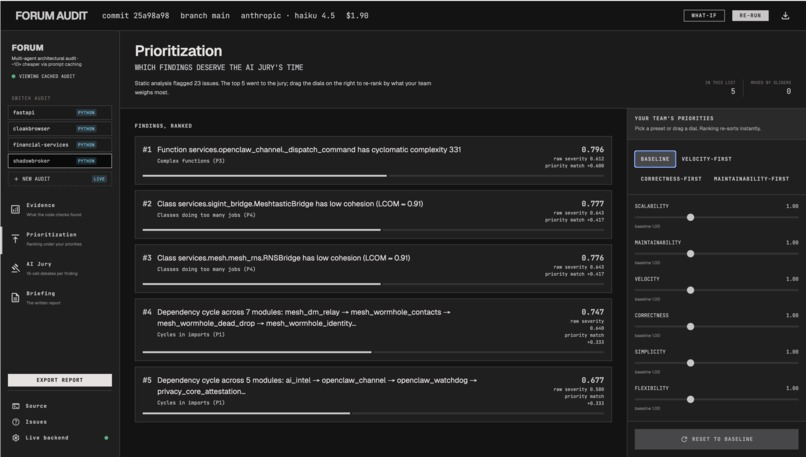Click the LIVE badge beside New Audit
806x457 pixels.
tap(99, 179)
